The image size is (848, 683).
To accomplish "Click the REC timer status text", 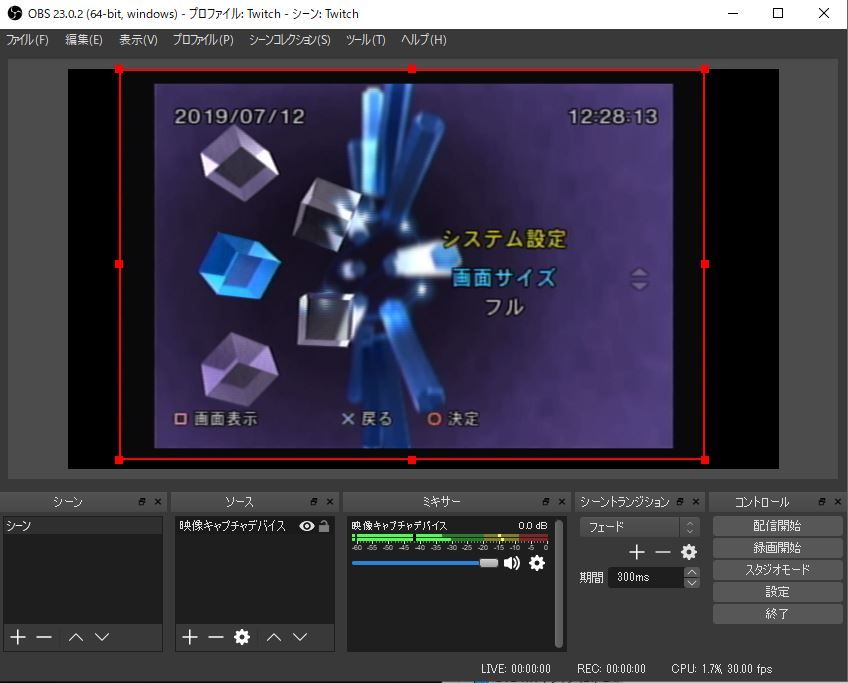I will pos(611,669).
